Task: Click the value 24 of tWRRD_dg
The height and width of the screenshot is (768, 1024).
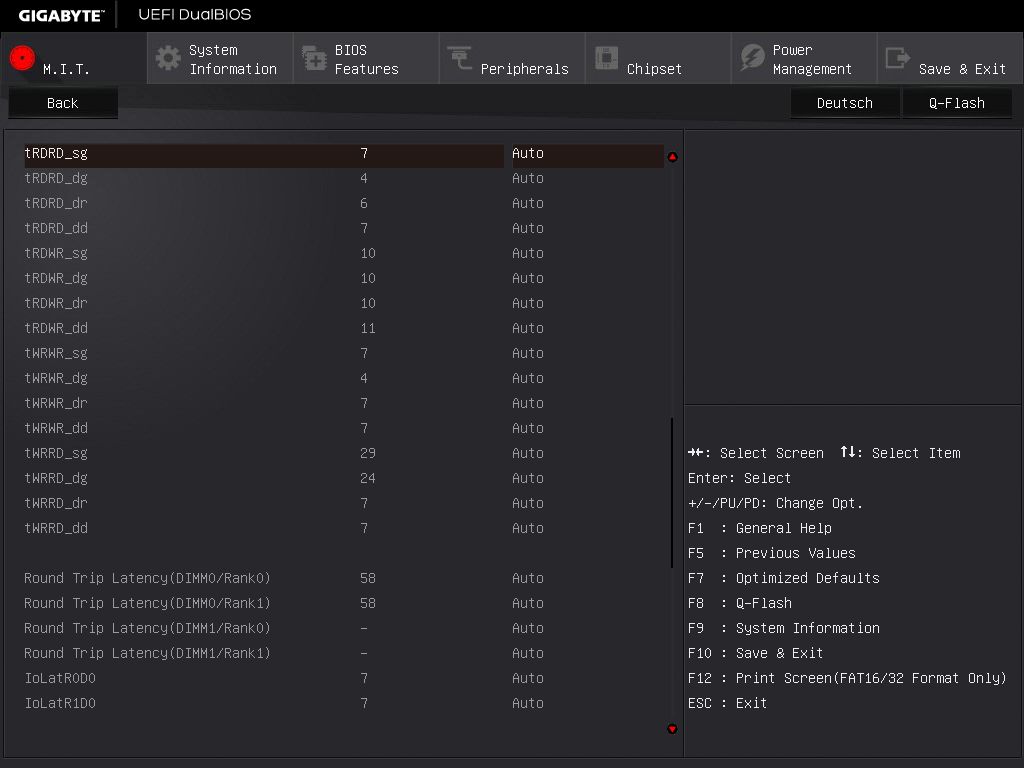Action: [x=368, y=478]
